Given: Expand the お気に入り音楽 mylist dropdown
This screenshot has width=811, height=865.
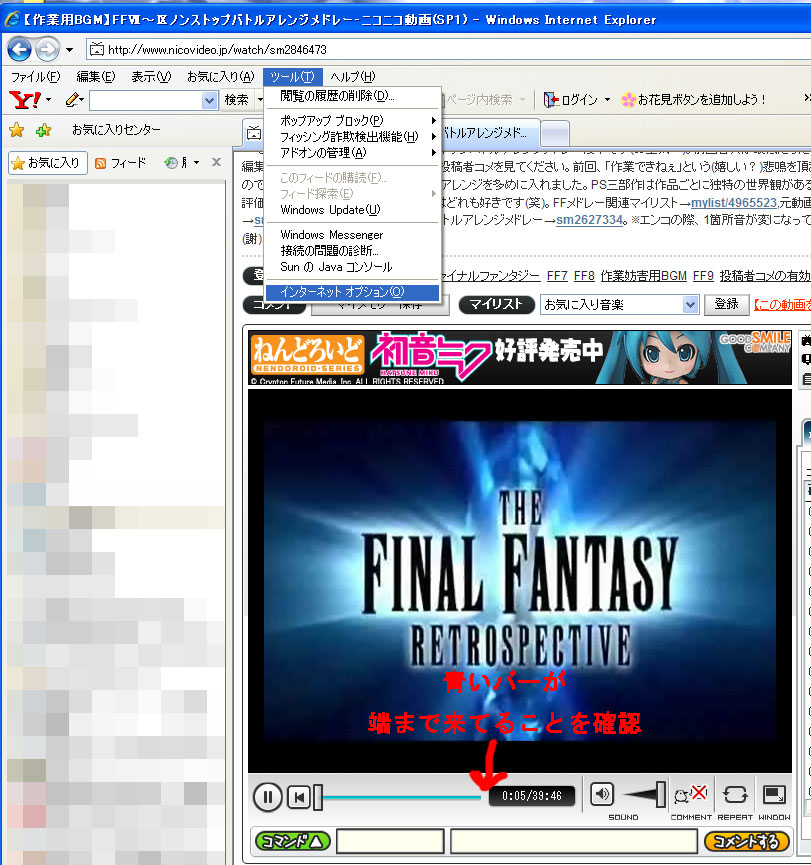Looking at the screenshot, I should point(690,305).
